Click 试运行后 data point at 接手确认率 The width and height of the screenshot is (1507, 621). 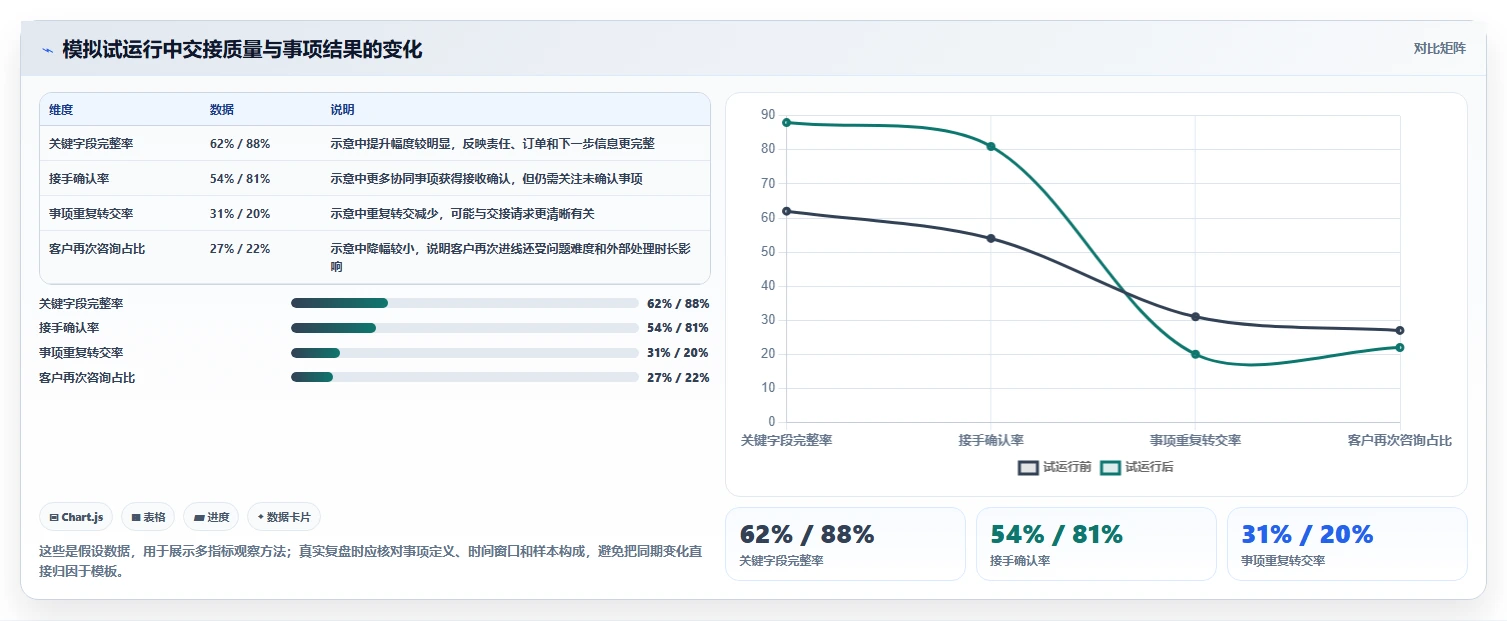[991, 146]
